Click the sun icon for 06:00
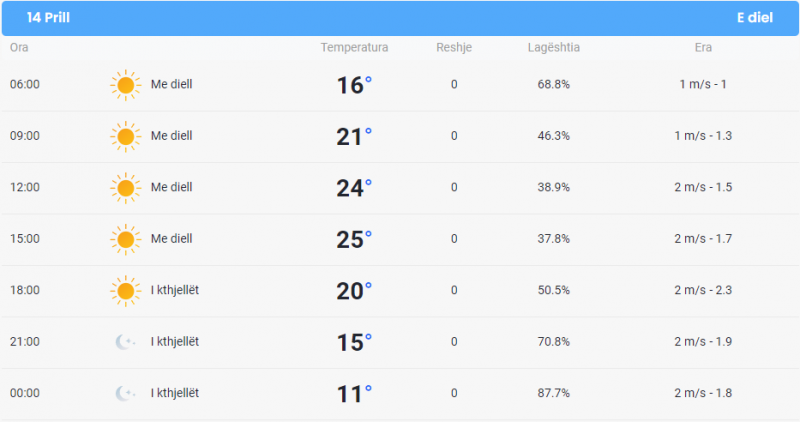 click(126, 85)
